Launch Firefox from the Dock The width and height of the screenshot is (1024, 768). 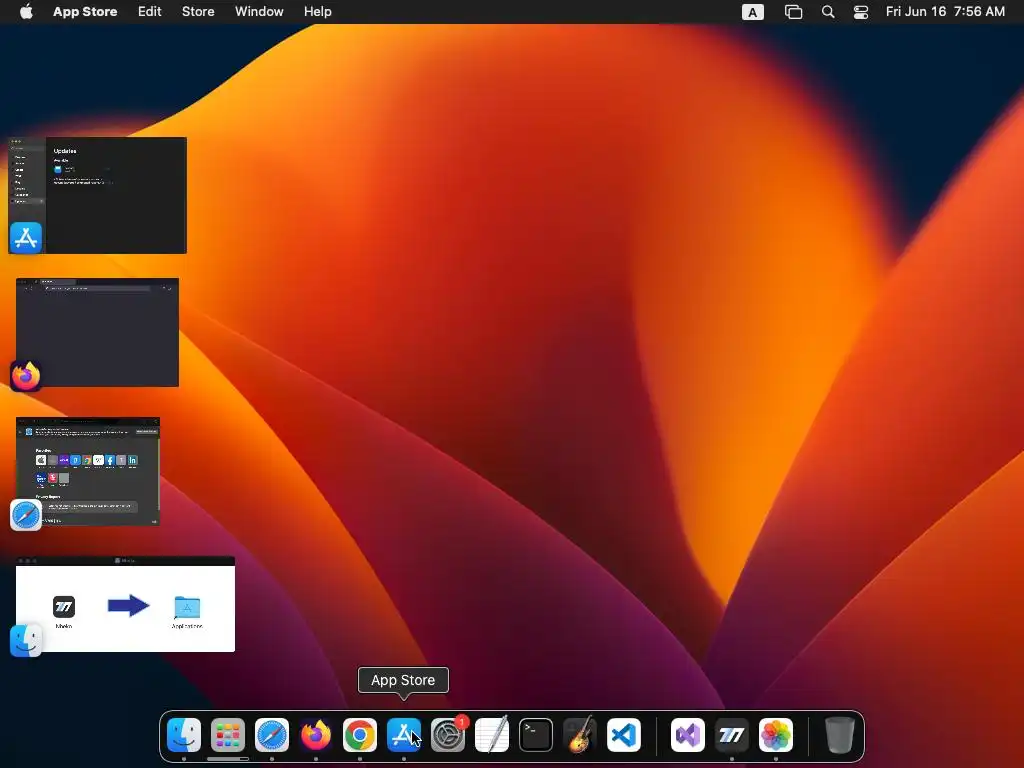(316, 735)
